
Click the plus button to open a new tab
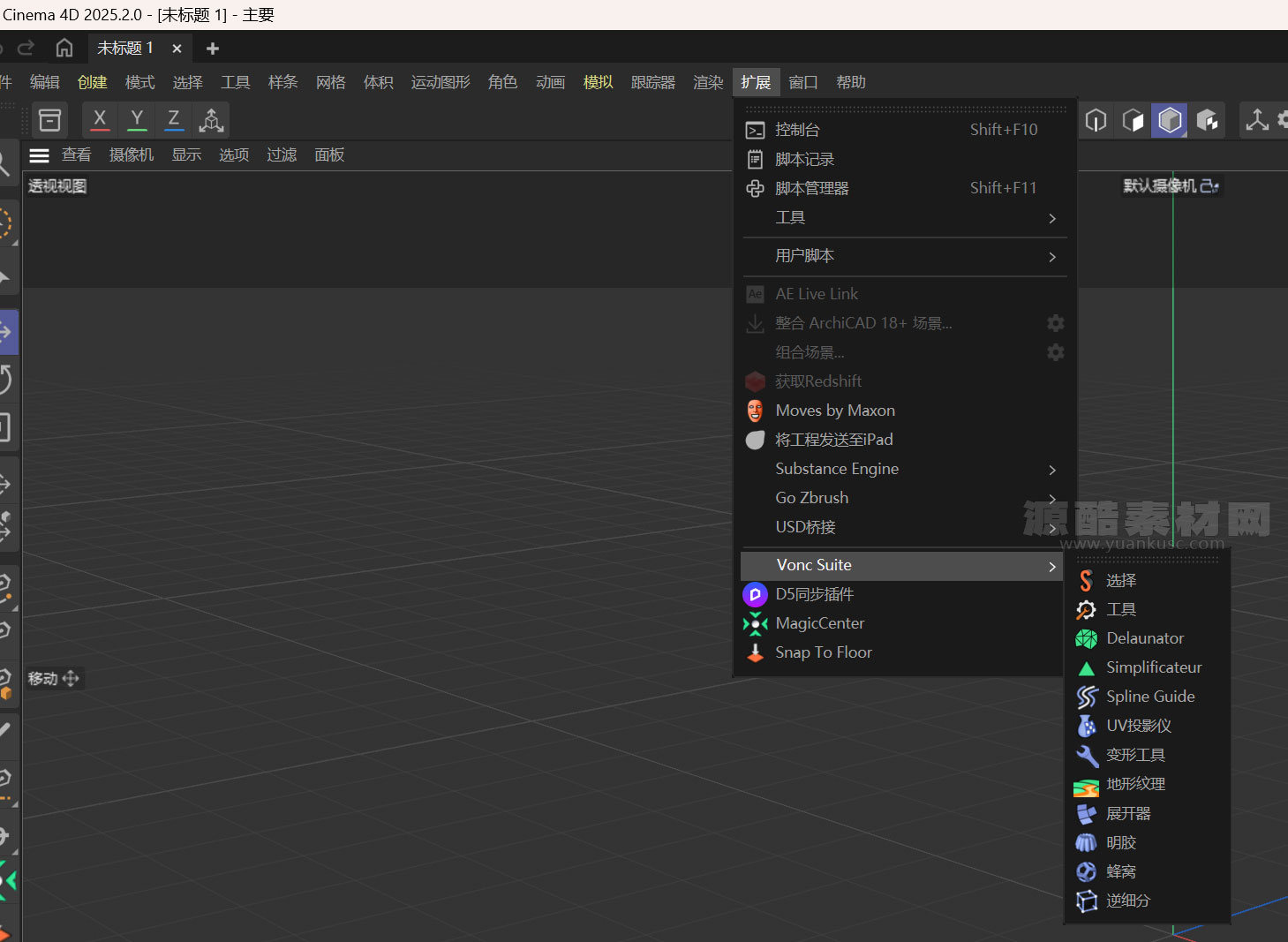(211, 48)
